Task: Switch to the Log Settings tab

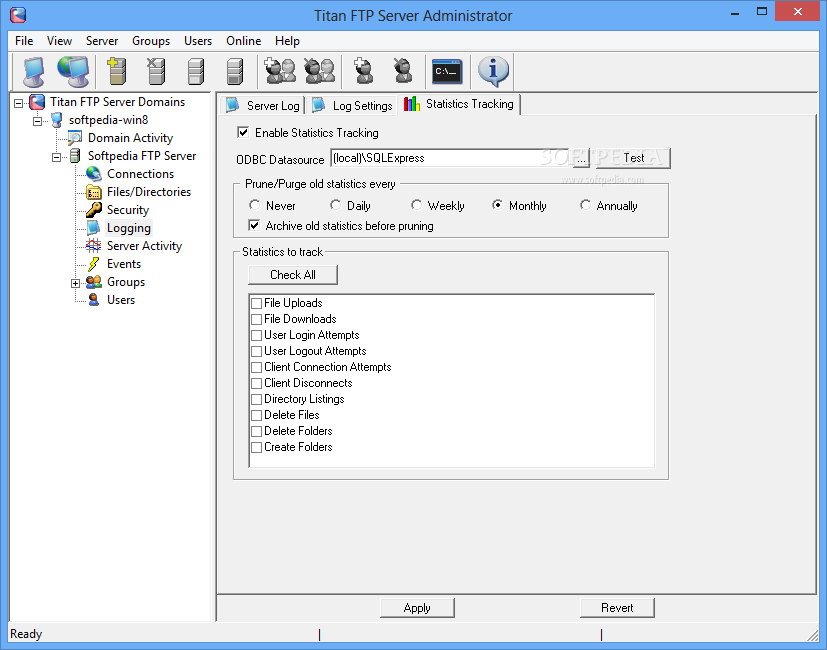Action: pyautogui.click(x=352, y=106)
